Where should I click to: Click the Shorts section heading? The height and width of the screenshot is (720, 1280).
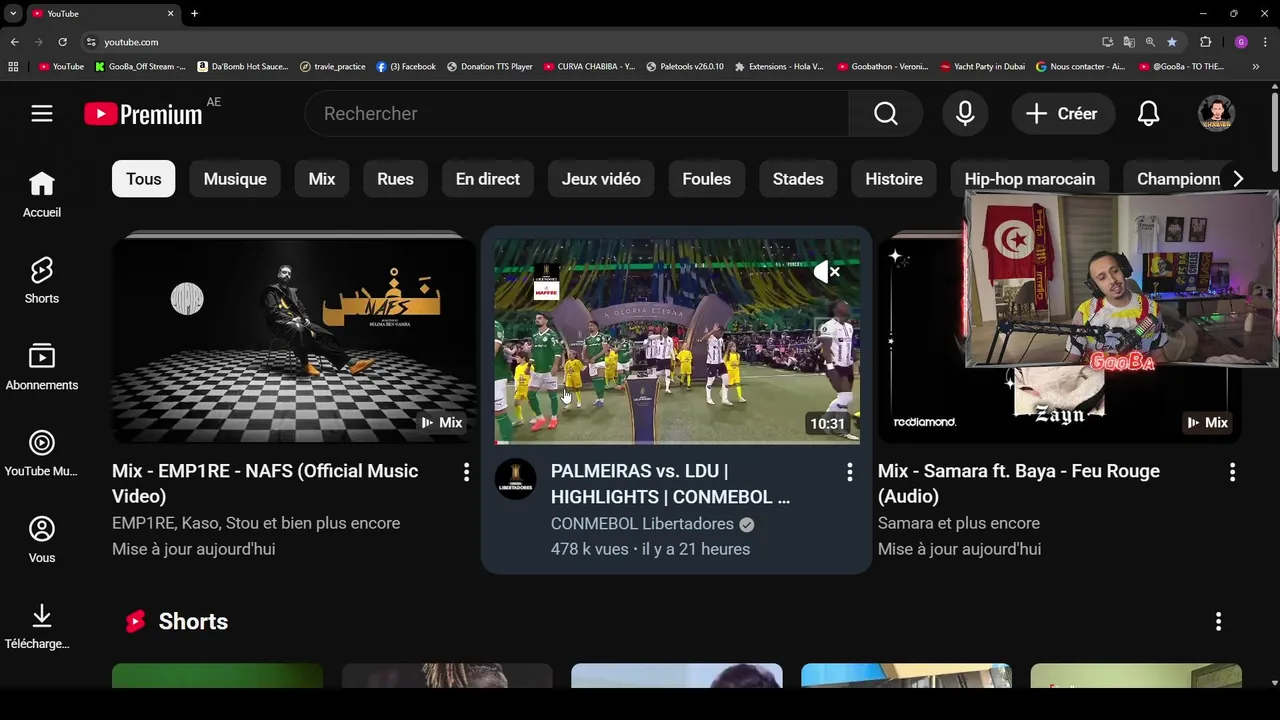click(193, 622)
